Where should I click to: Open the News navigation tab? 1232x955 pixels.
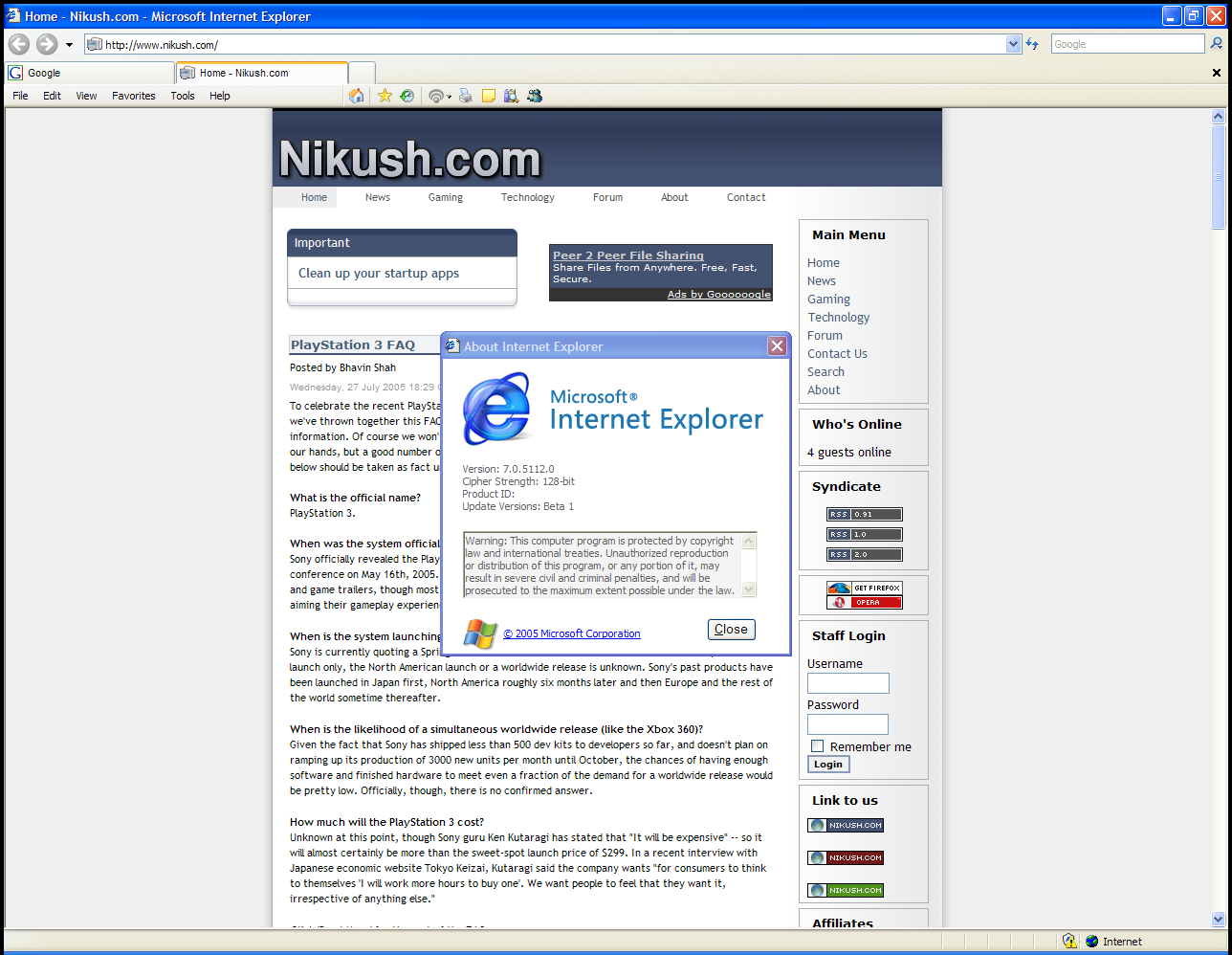[378, 197]
